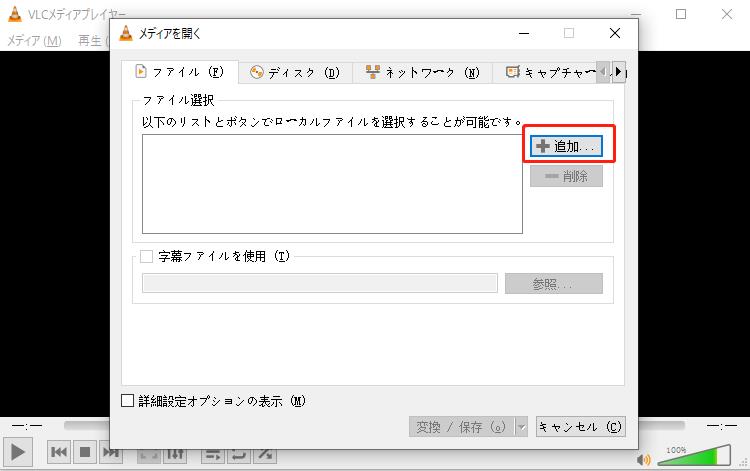Image resolution: width=750 pixels, height=471 pixels.
Task: Open the dropdown arrow beside 変換 / 保存
Action: coord(521,427)
